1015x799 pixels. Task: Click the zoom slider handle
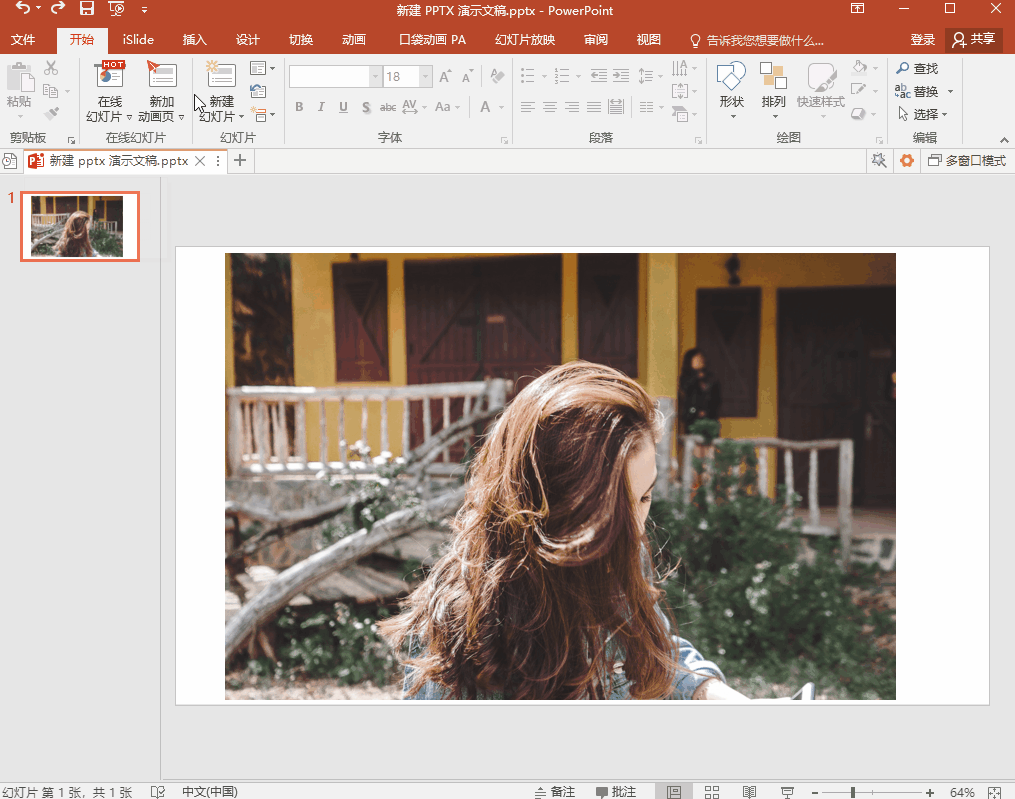852,792
